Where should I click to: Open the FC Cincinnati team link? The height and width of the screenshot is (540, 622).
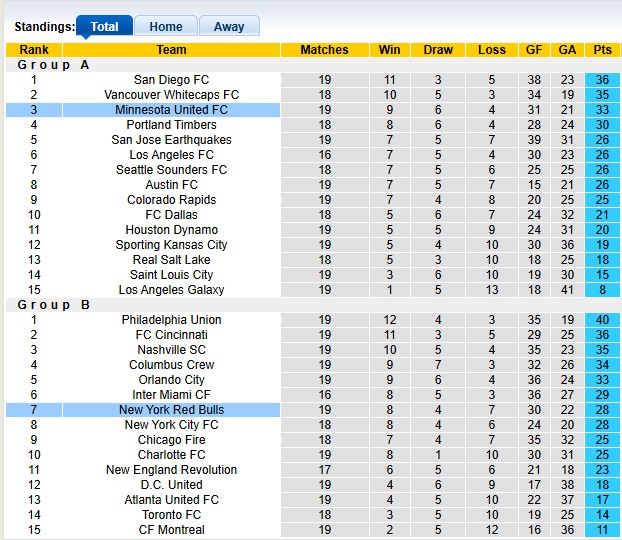point(171,335)
